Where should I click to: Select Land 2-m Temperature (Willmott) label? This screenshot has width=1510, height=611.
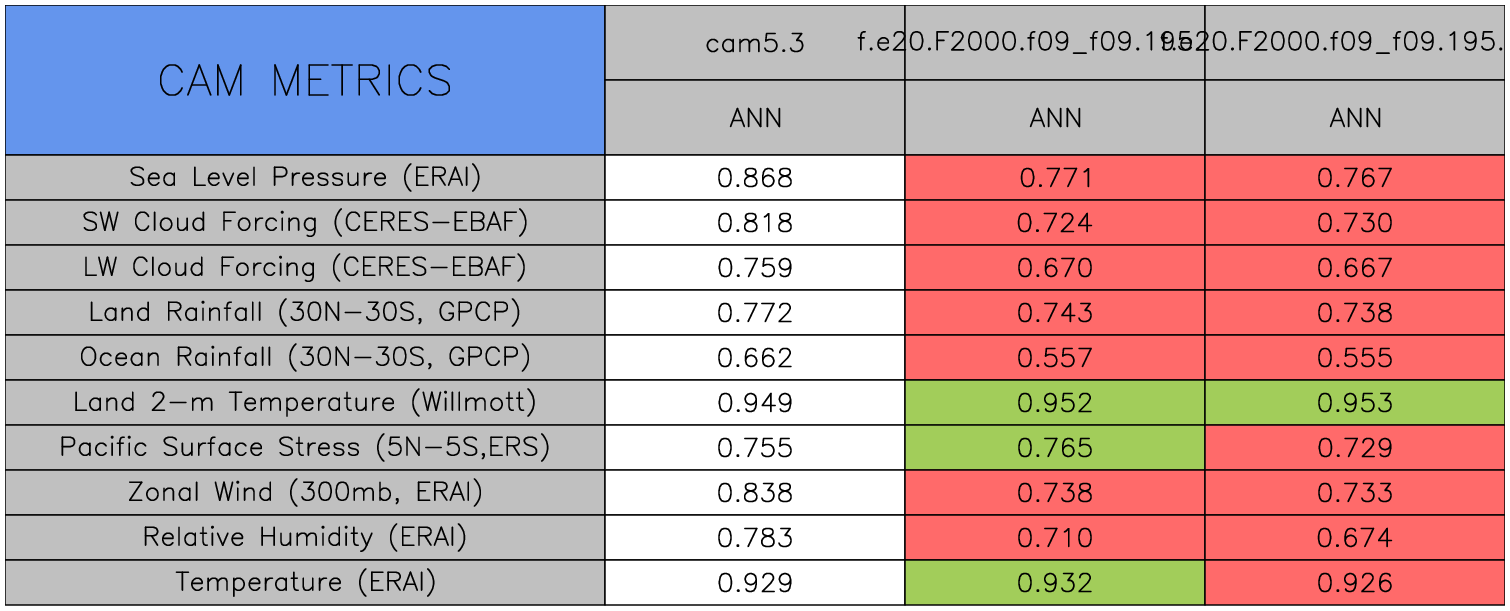click(305, 402)
